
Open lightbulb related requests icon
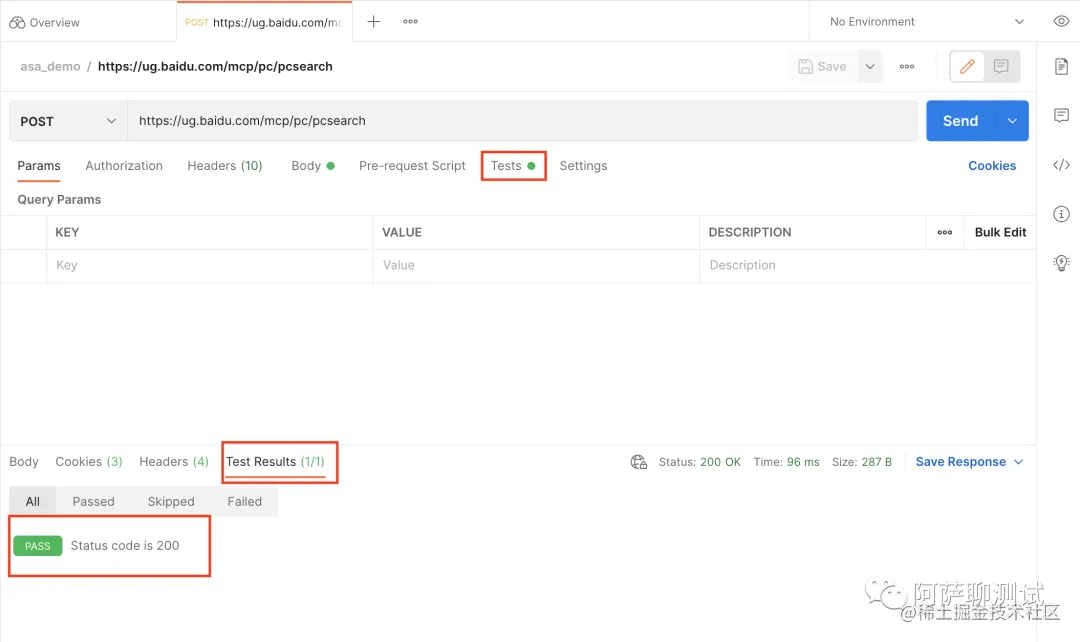click(1061, 262)
